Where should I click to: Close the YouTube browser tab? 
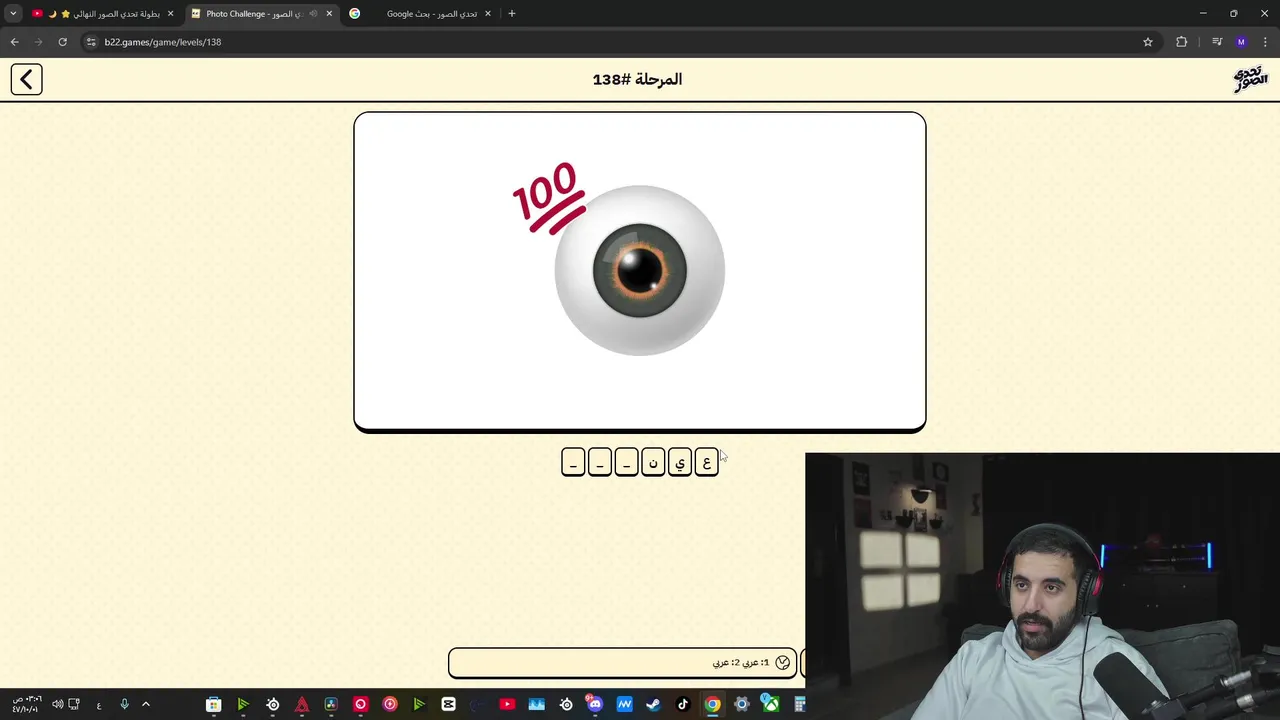[x=170, y=14]
